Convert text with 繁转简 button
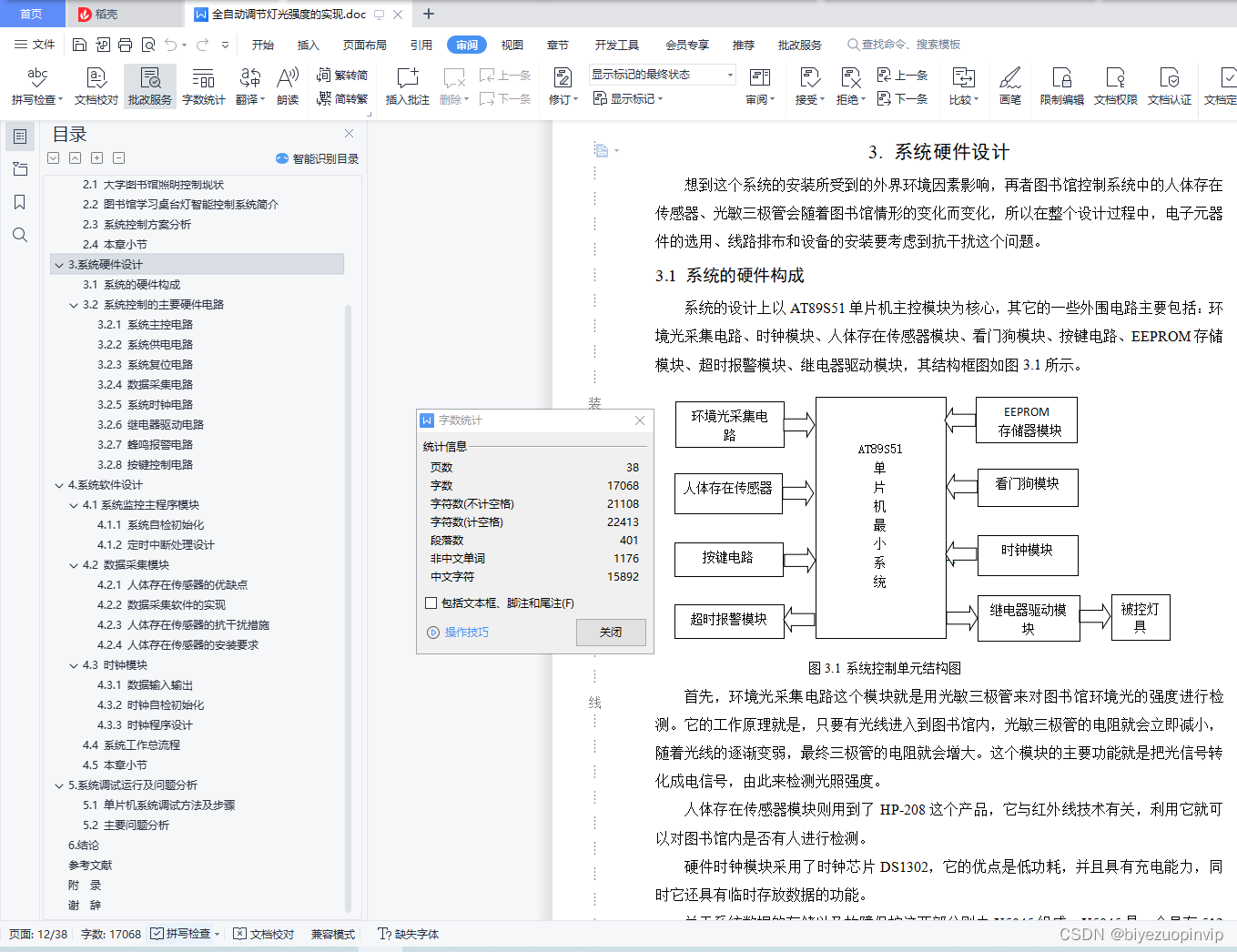Image resolution: width=1237 pixels, height=952 pixels. (x=342, y=75)
